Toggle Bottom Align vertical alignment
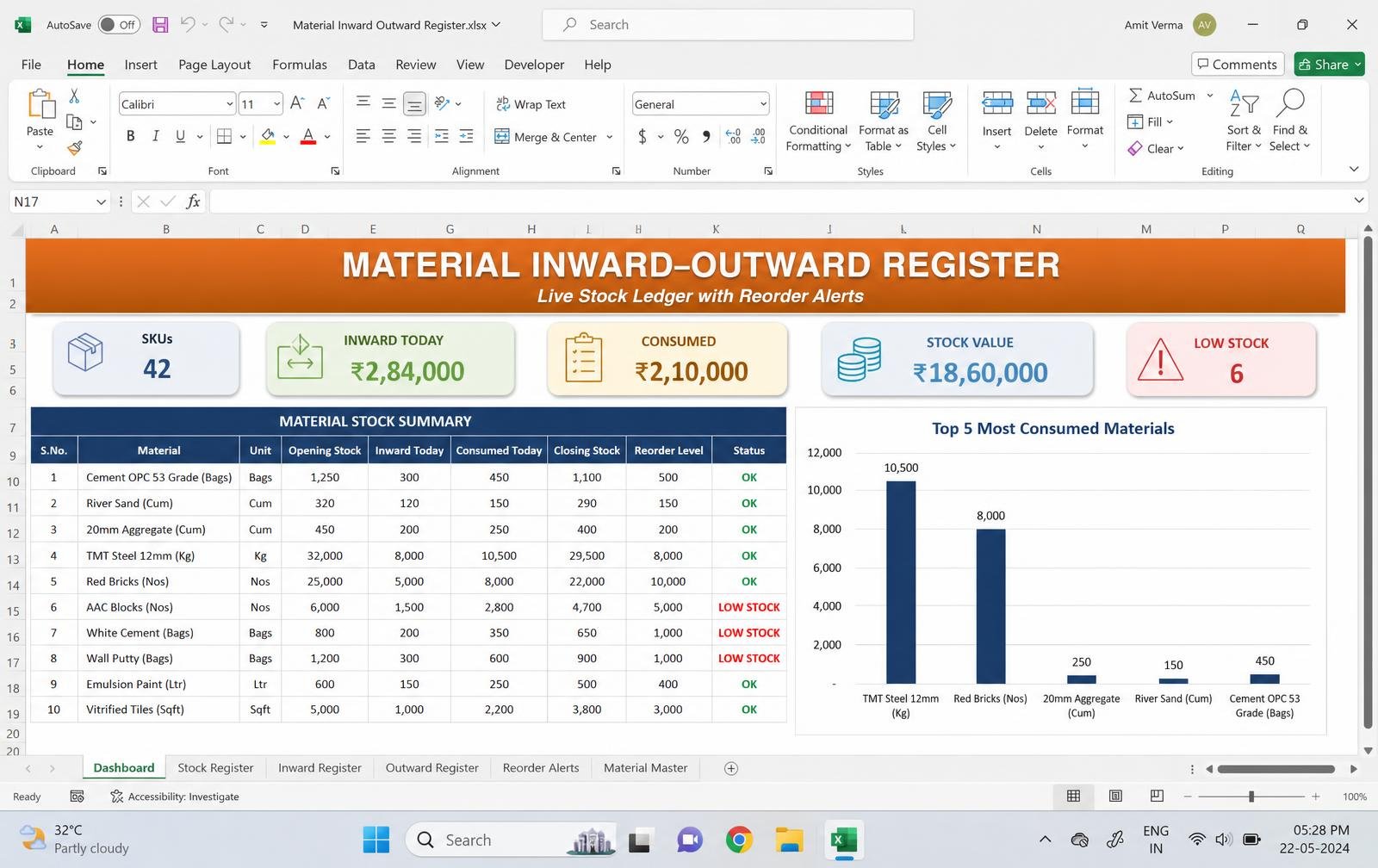This screenshot has width=1378, height=868. (414, 104)
